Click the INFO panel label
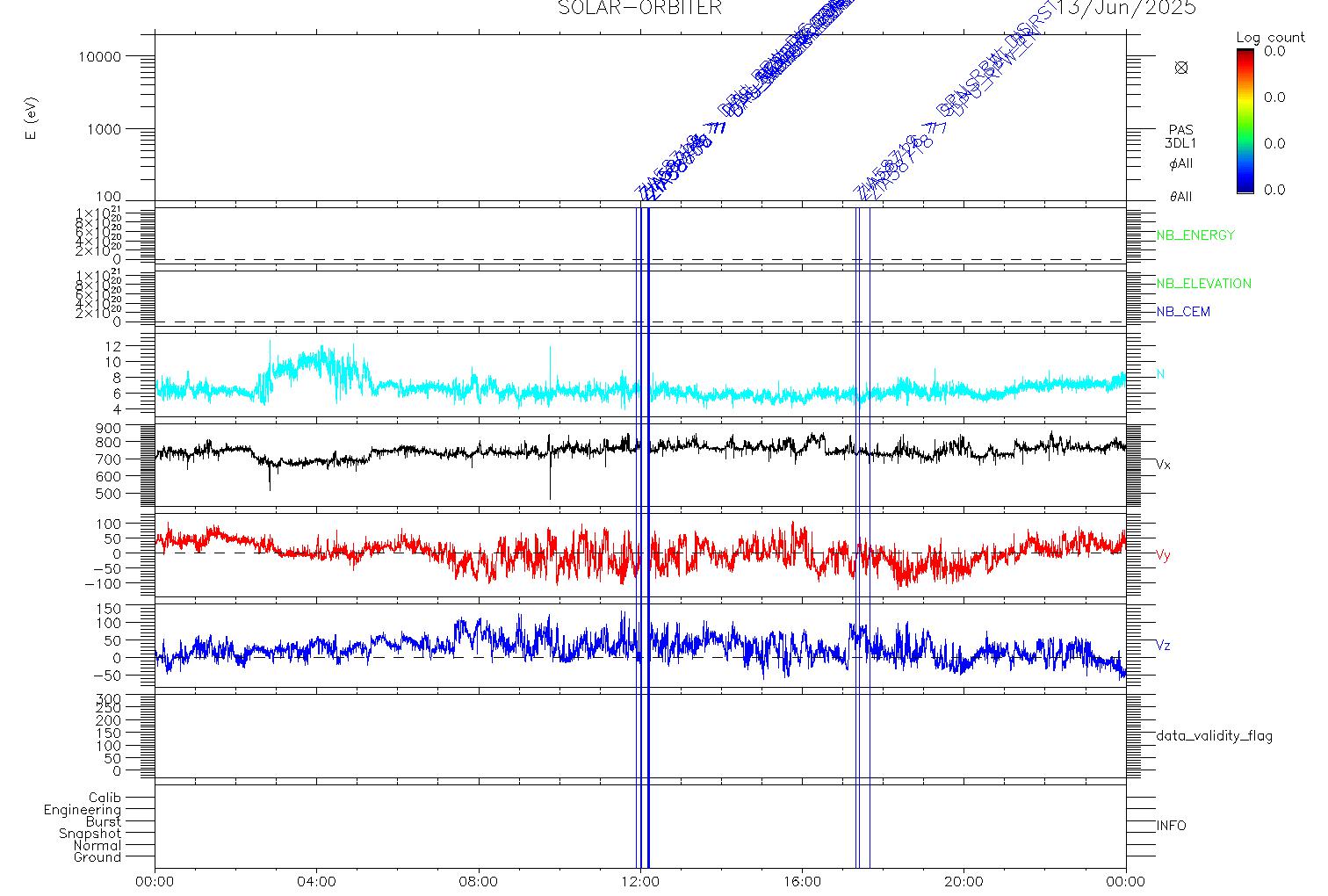 (x=1171, y=826)
